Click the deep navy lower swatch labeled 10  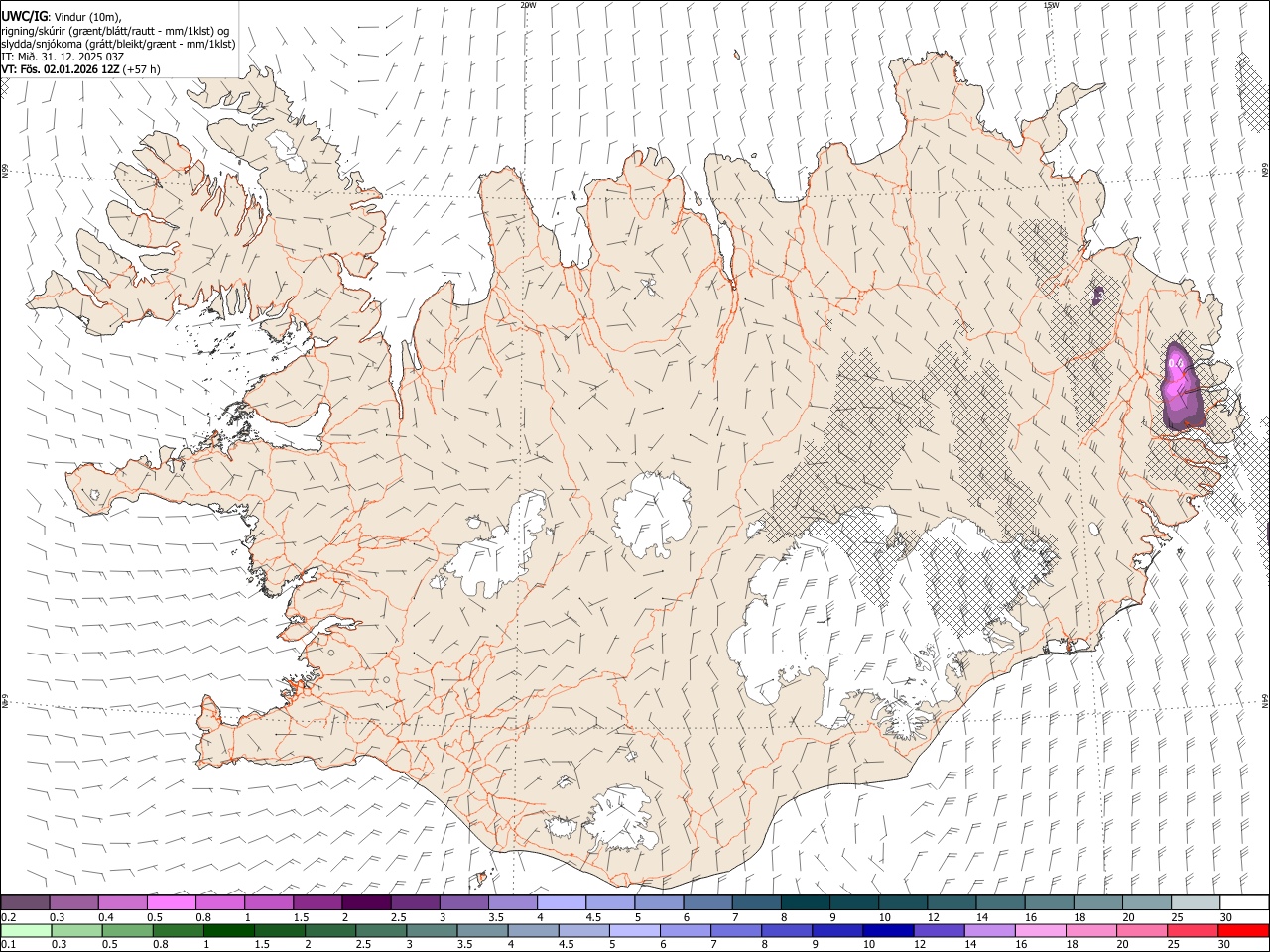point(888,930)
